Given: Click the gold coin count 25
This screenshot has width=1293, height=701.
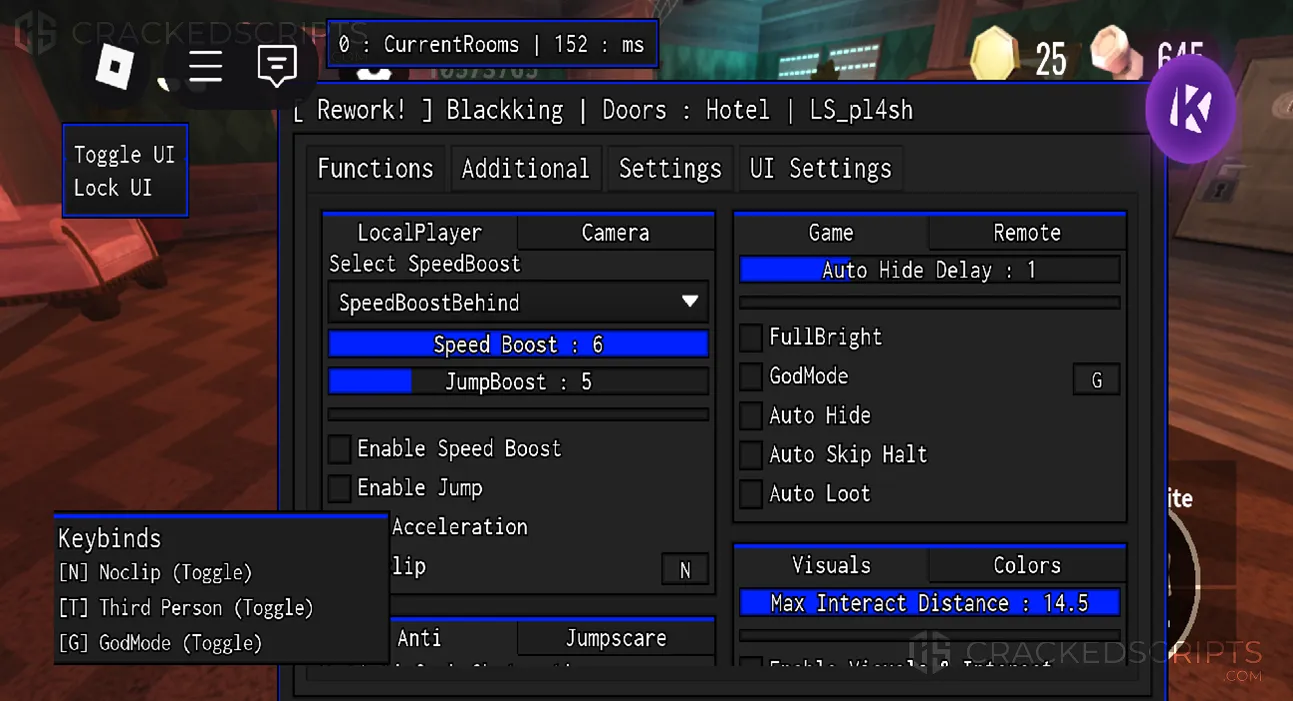Looking at the screenshot, I should coord(1050,60).
